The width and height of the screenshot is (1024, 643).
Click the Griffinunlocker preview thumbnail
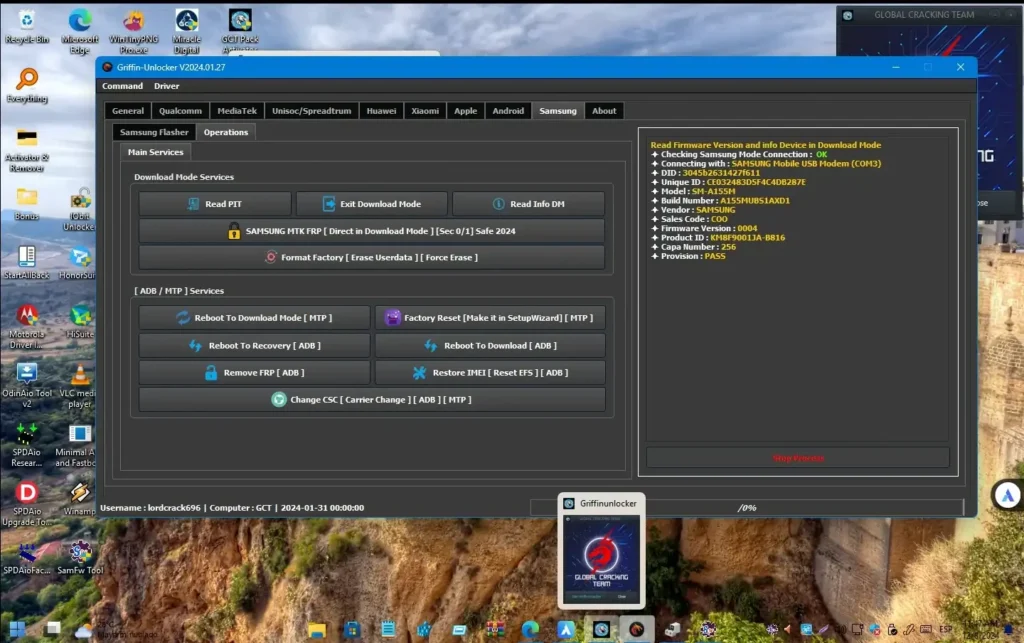click(601, 557)
